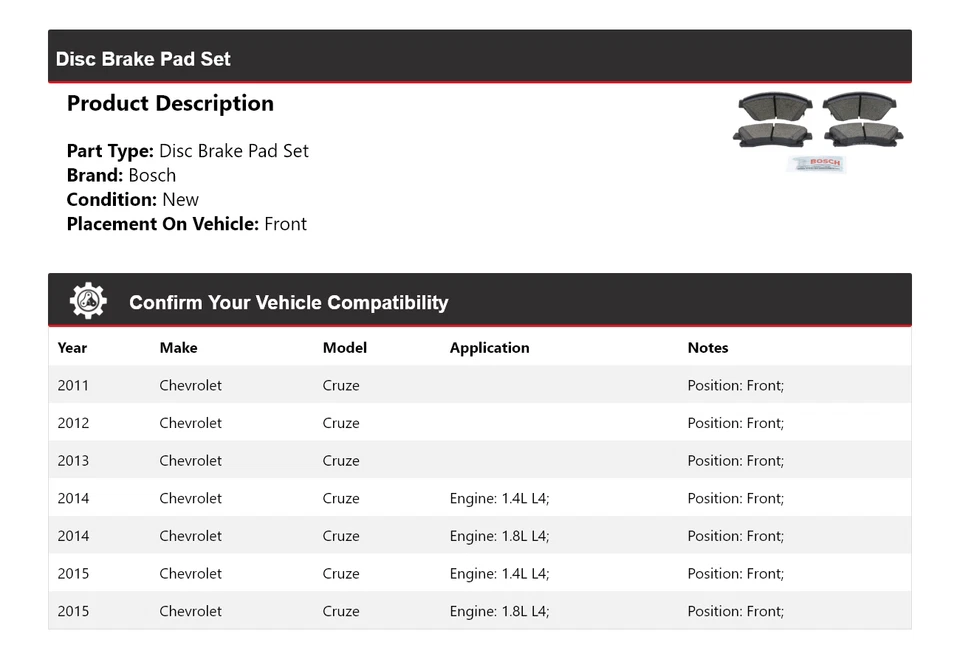Screen dimensions: 960x659
Task: Click the Disc Brake Pad Set header
Action: pyautogui.click(x=143, y=59)
